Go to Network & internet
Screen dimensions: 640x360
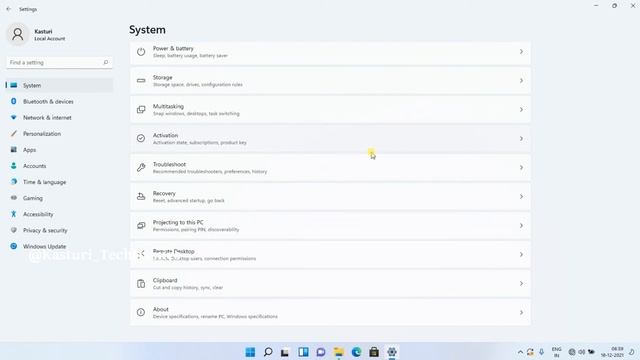point(60,118)
